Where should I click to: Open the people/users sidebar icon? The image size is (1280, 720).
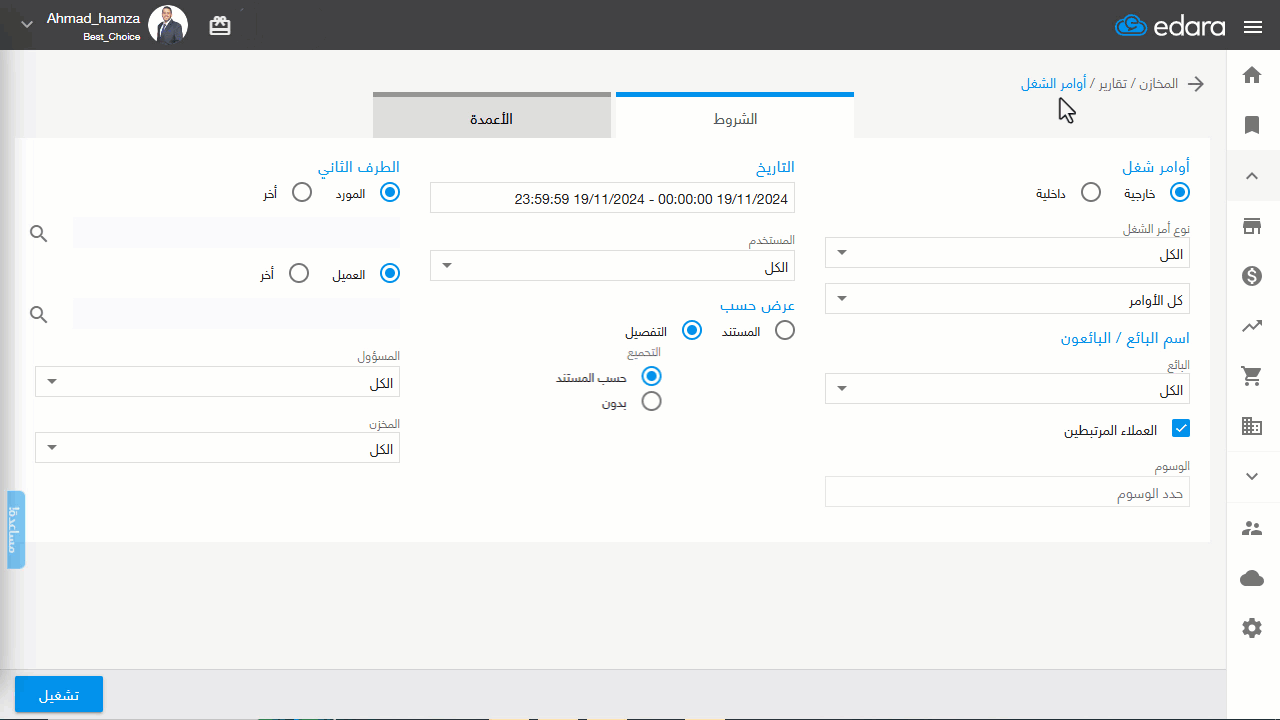coord(1251,528)
